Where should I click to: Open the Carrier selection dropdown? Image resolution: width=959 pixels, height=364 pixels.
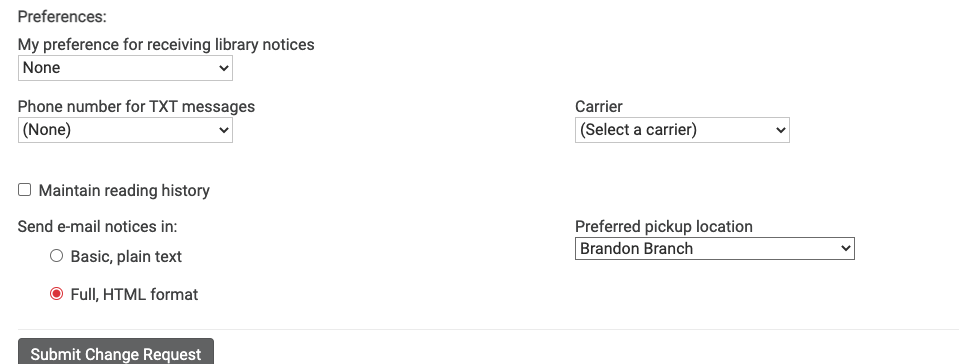tap(682, 130)
